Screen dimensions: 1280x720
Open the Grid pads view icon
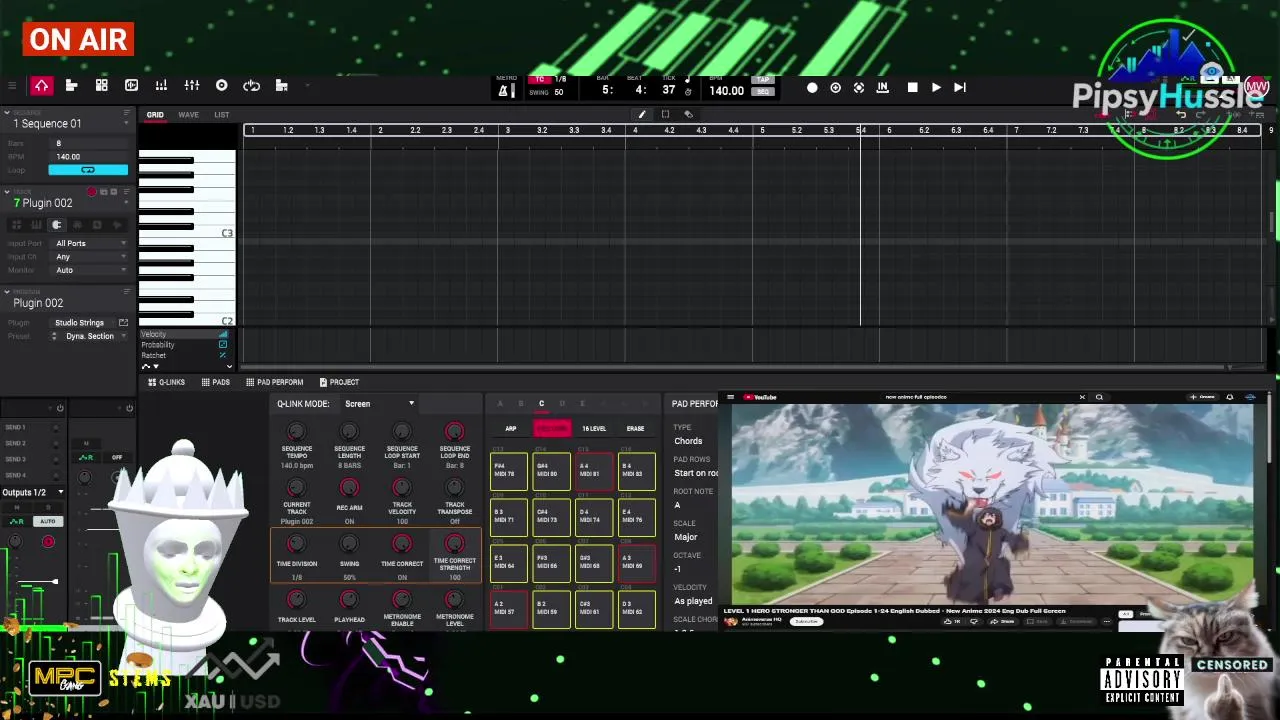coord(101,86)
